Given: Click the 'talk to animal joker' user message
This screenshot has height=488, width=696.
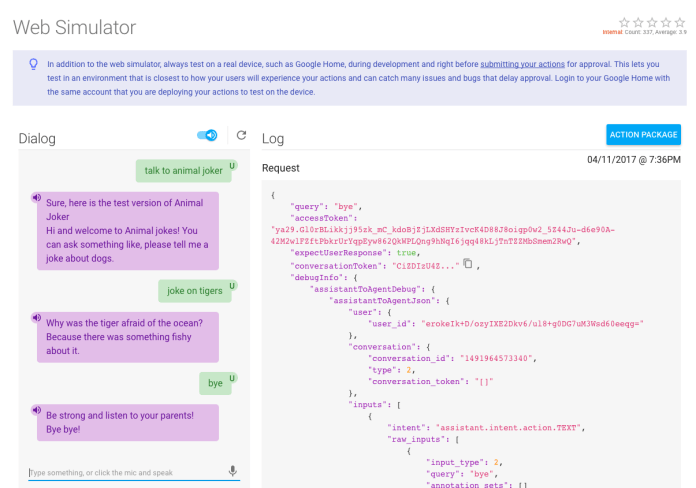Looking at the screenshot, I should pyautogui.click(x=182, y=170).
